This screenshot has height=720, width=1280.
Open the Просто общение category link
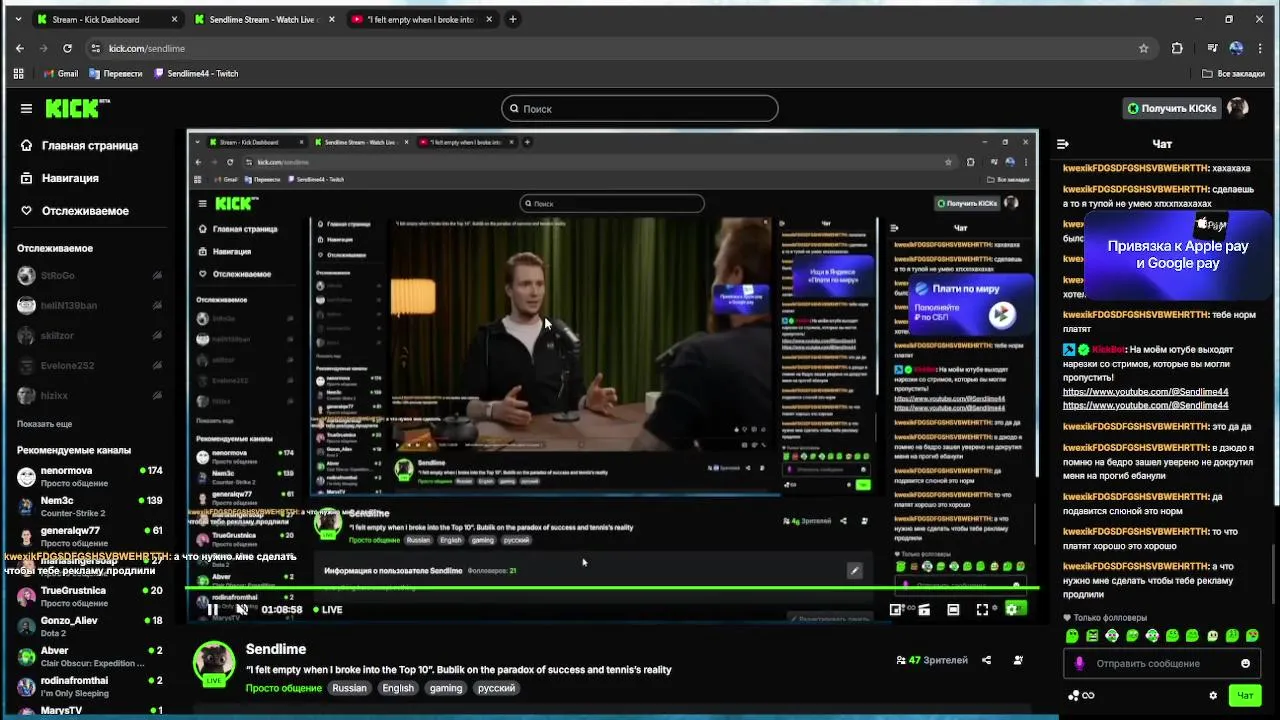pos(284,688)
